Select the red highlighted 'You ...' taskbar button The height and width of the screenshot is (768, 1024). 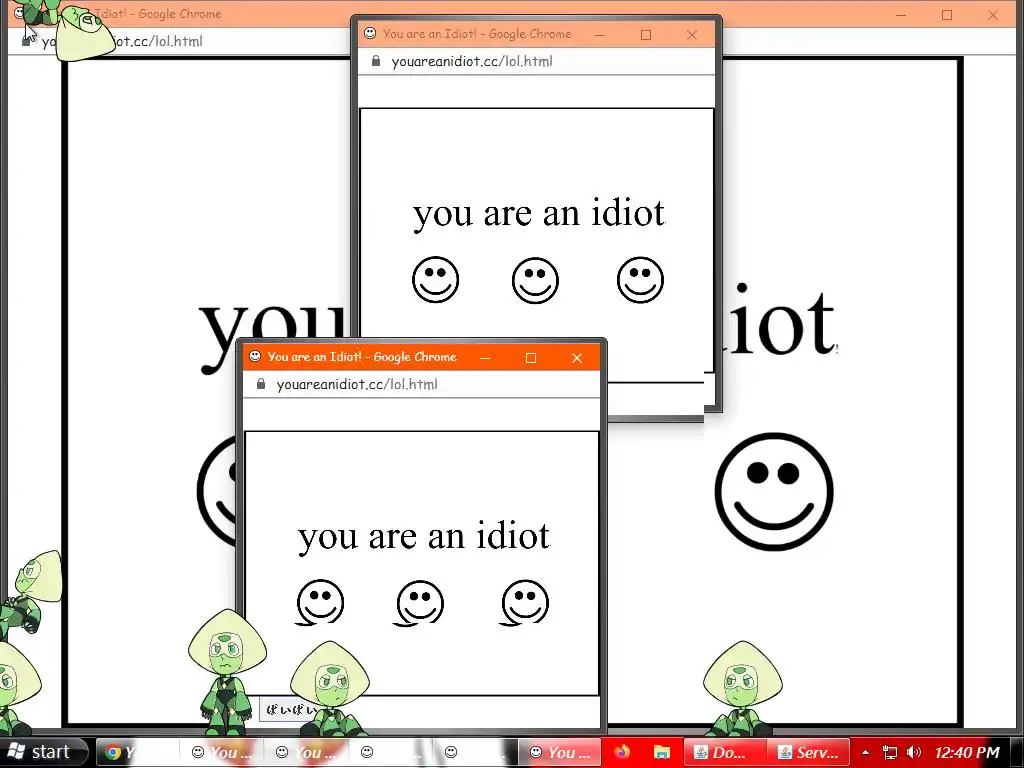click(560, 752)
